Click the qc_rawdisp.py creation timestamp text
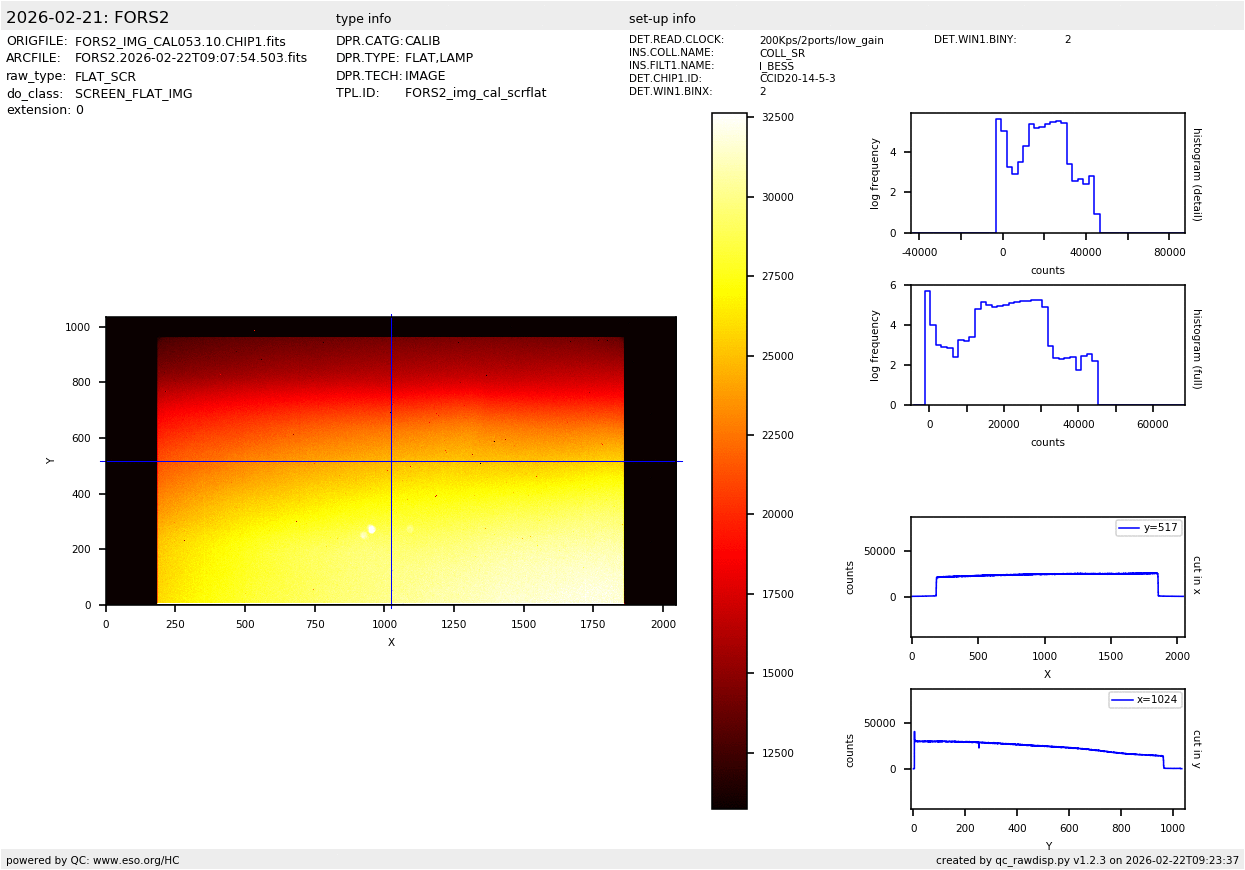This screenshot has width=1245, height=870. point(1087,860)
